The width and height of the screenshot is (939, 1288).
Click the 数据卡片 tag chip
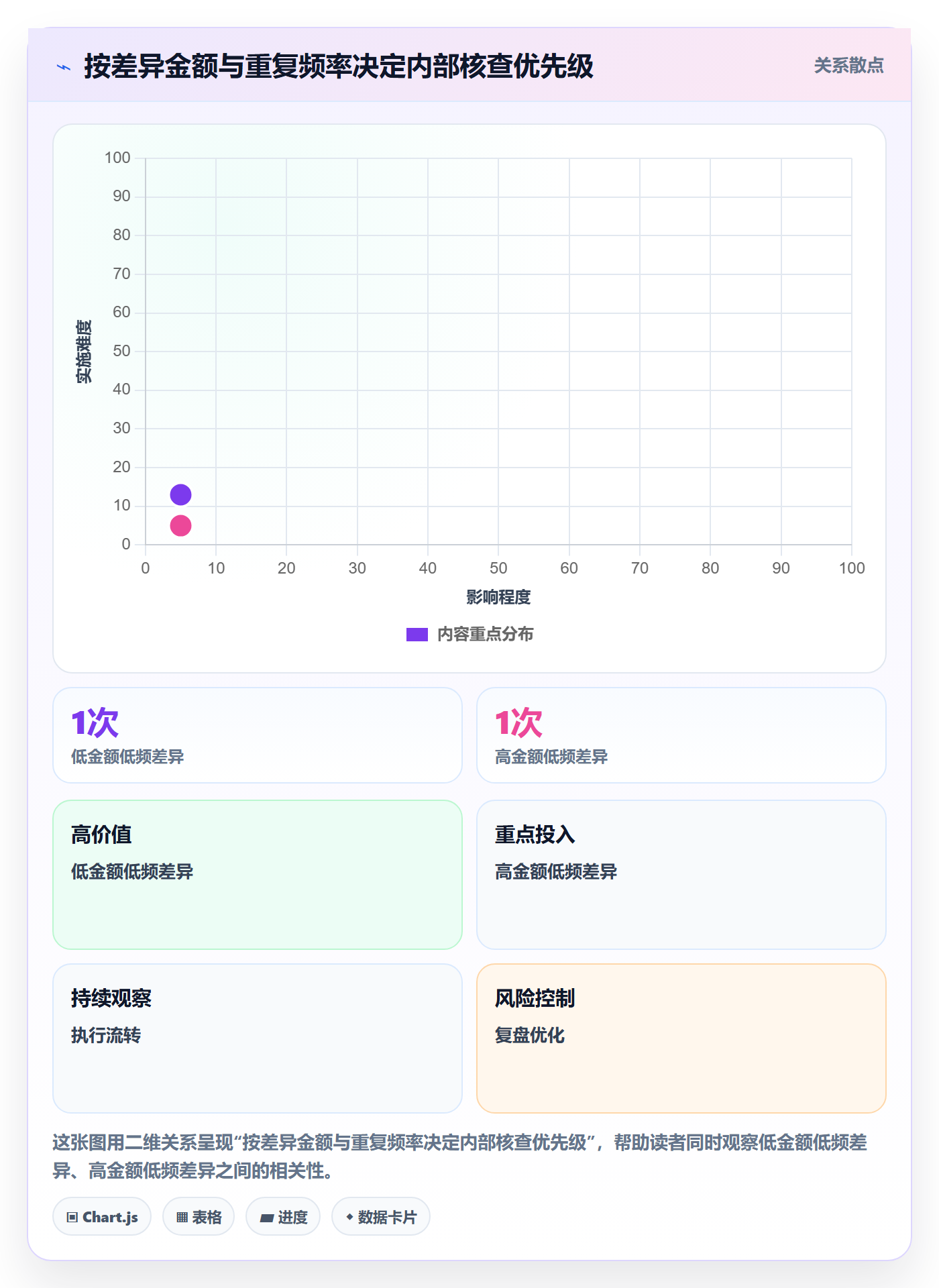click(381, 1217)
